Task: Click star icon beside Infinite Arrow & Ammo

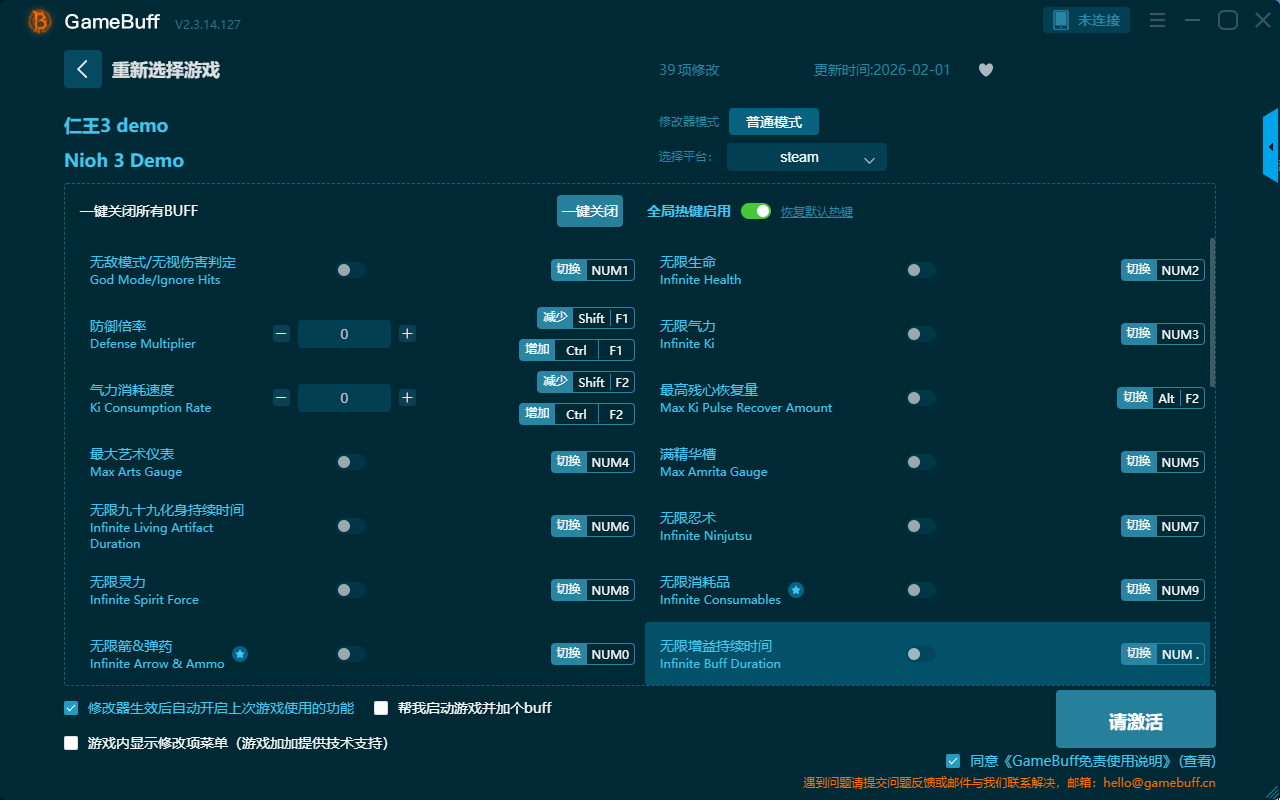Action: [x=240, y=654]
